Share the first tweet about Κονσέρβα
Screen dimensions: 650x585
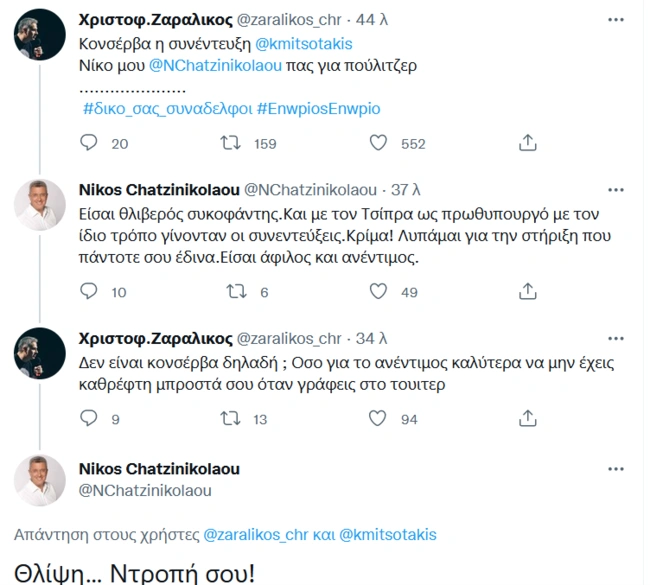click(x=528, y=144)
